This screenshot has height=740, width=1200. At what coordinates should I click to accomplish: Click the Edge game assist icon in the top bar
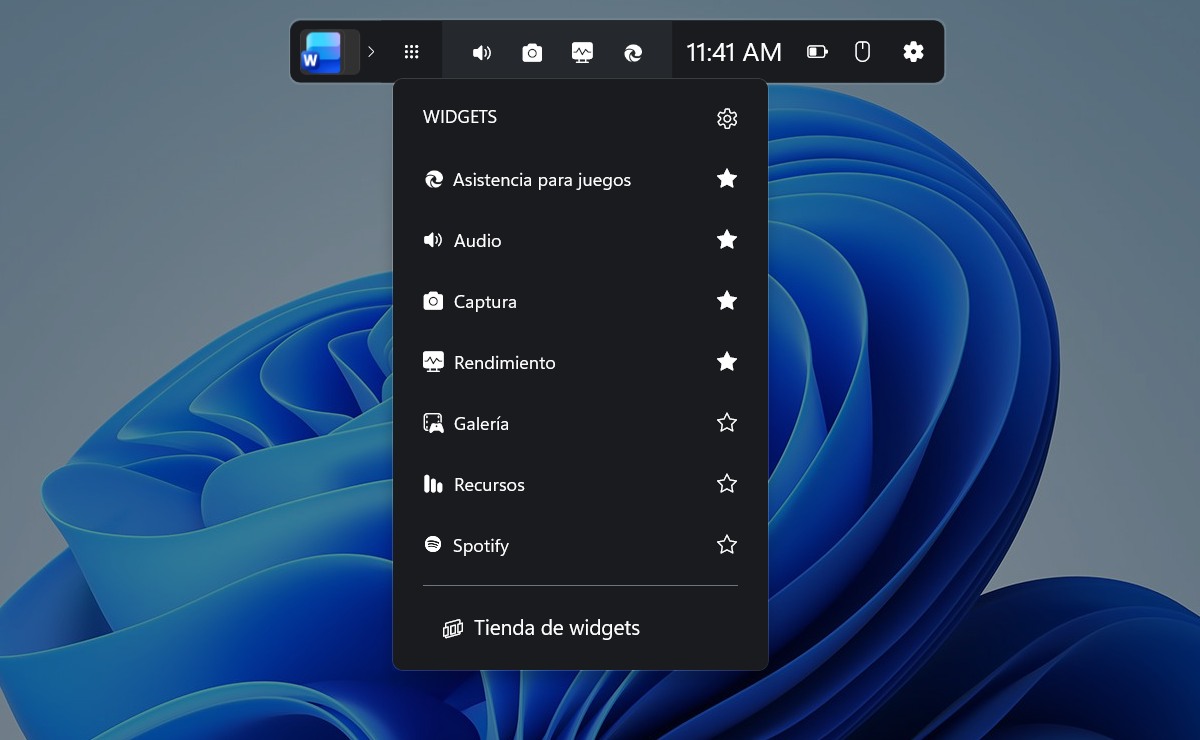tap(633, 52)
